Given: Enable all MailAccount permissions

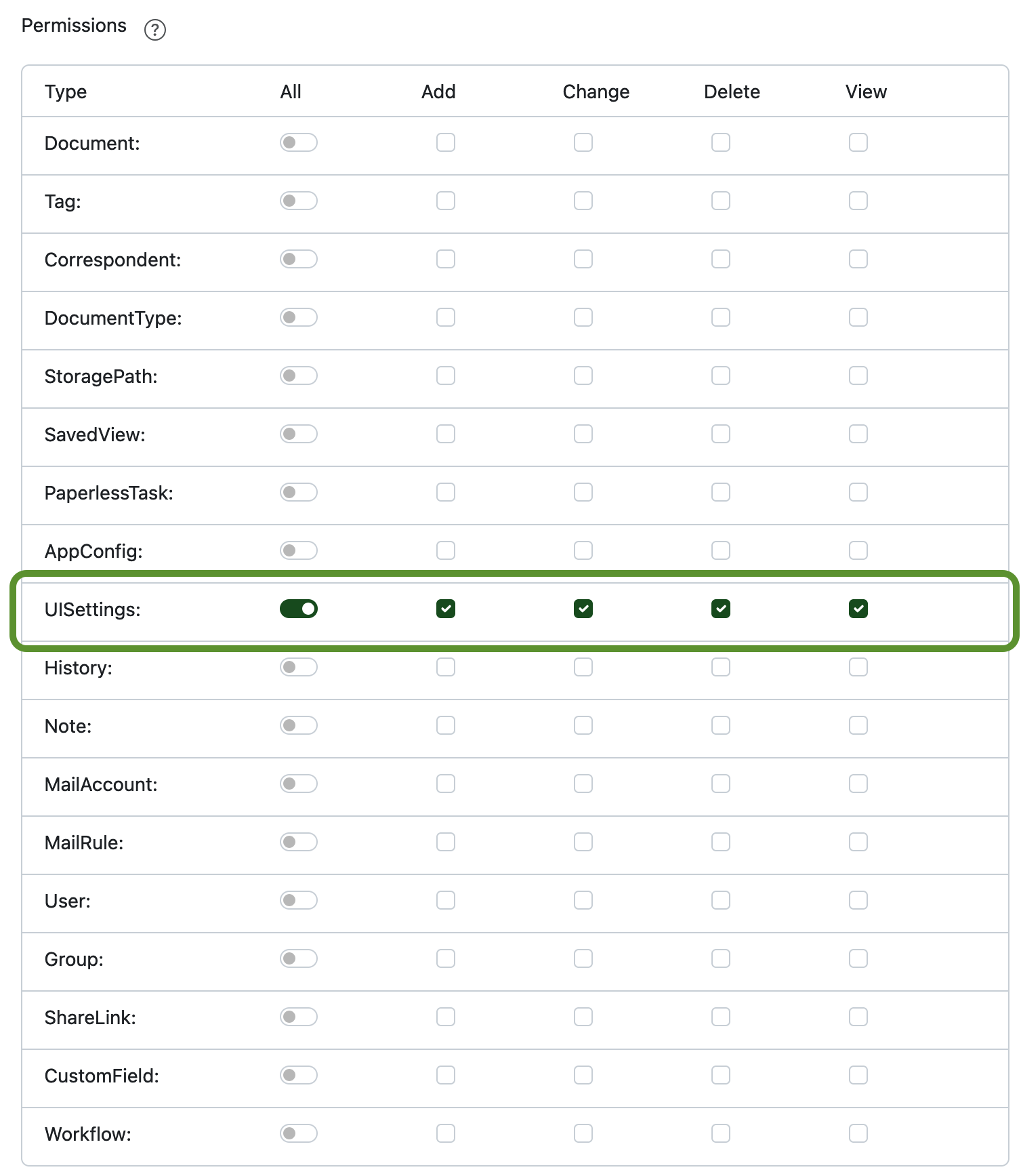Looking at the screenshot, I should [x=298, y=784].
